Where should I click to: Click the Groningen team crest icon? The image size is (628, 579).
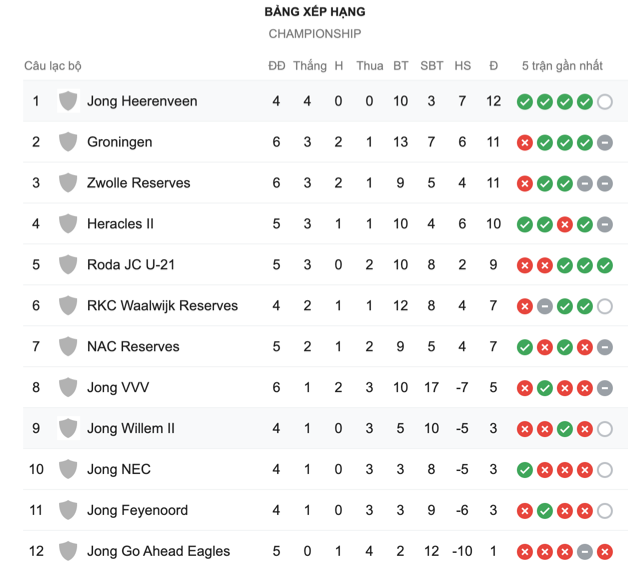coord(68,142)
